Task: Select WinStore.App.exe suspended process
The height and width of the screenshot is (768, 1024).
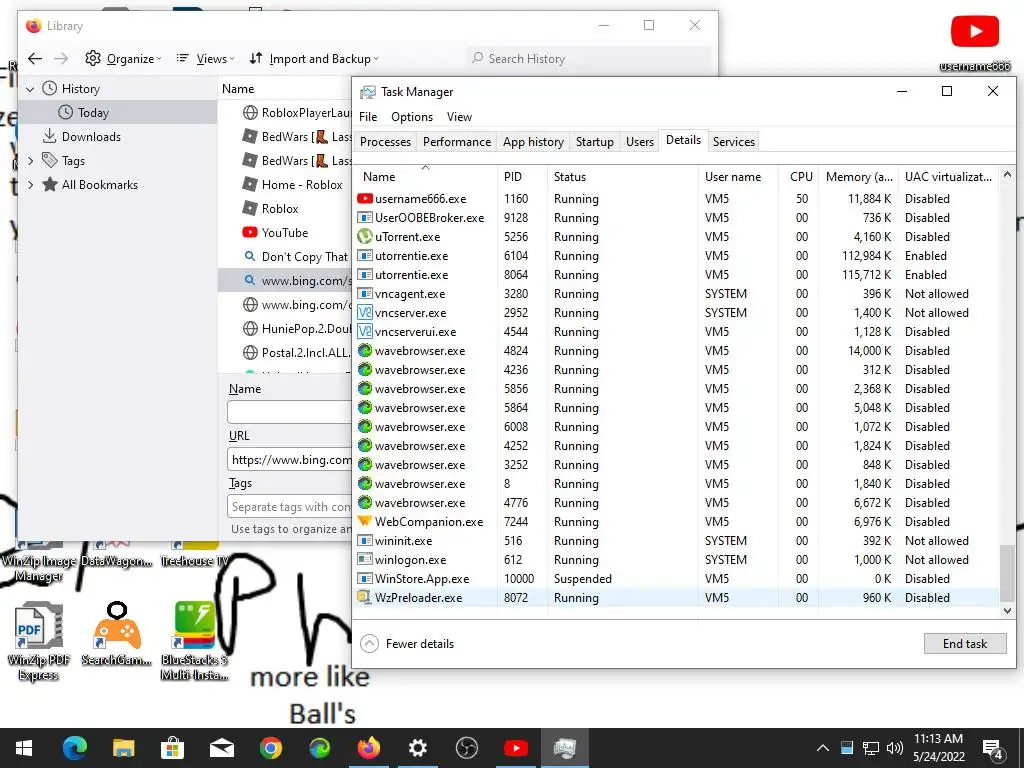Action: tap(676, 579)
